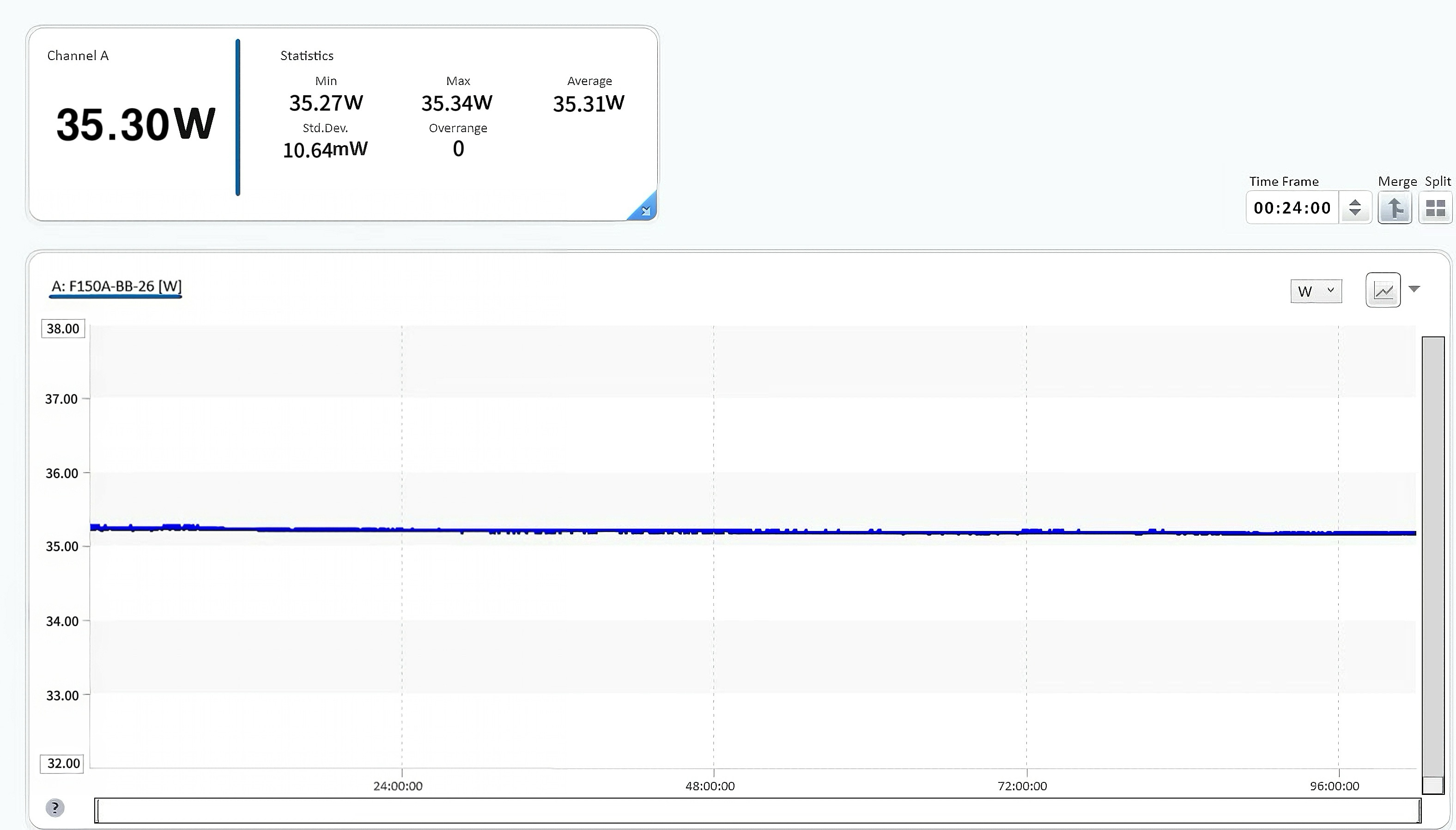Click the Statistics heading
Viewport: 1456px width, 830px height.
coord(306,56)
